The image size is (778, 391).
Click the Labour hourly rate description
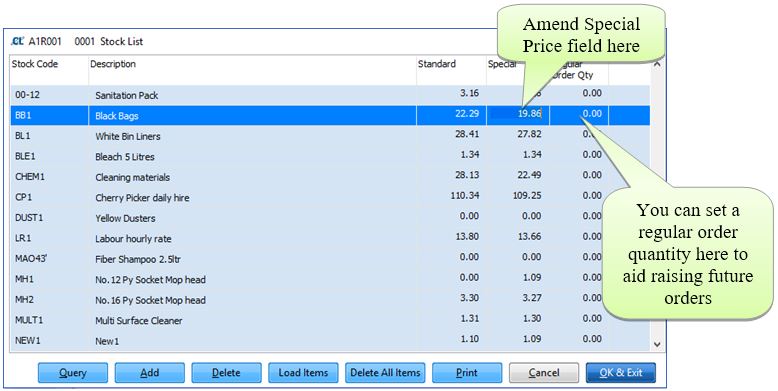133,239
